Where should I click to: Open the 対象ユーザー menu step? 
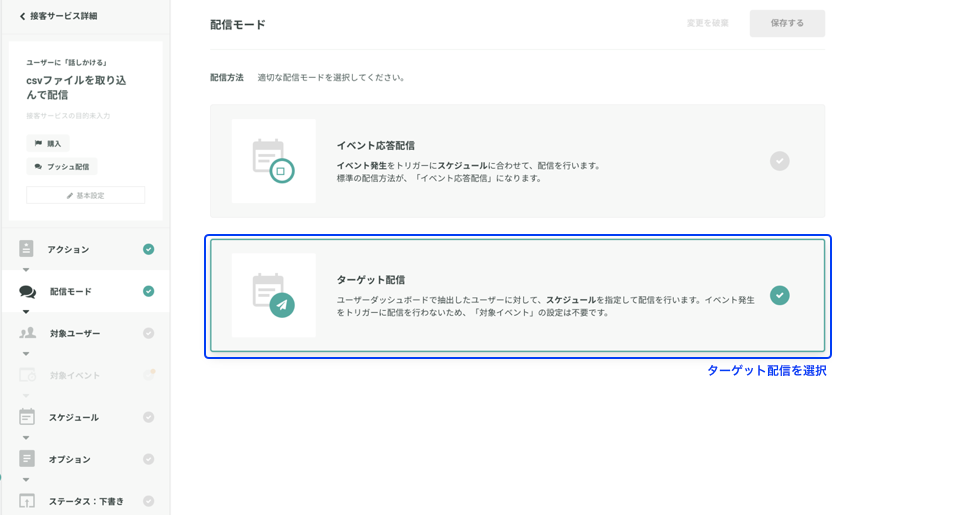point(85,333)
